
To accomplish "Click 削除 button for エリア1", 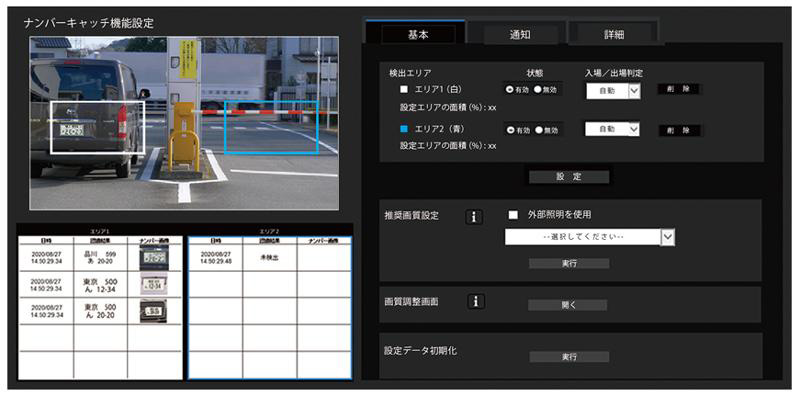I will (679, 89).
